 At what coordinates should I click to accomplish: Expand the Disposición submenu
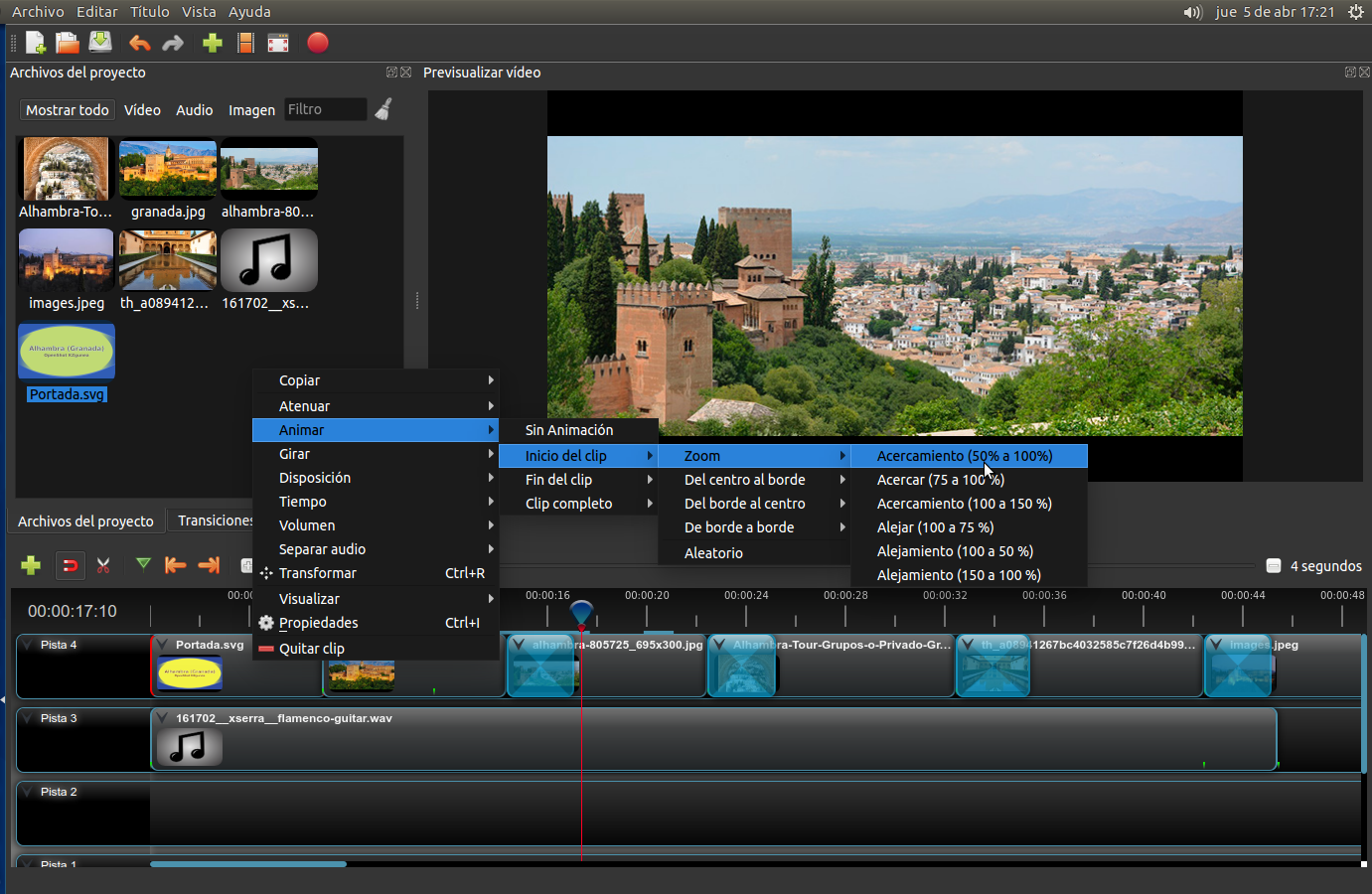[376, 478]
